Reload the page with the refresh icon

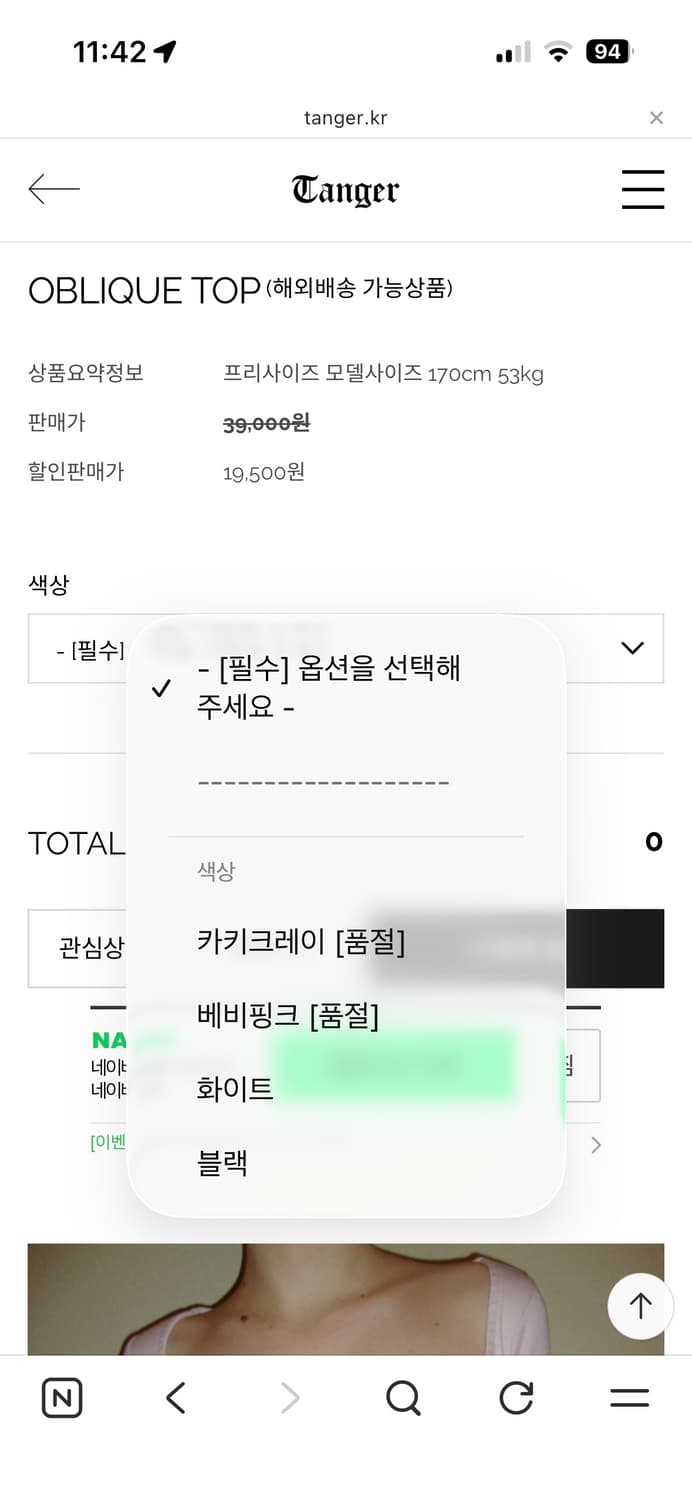click(x=515, y=1398)
